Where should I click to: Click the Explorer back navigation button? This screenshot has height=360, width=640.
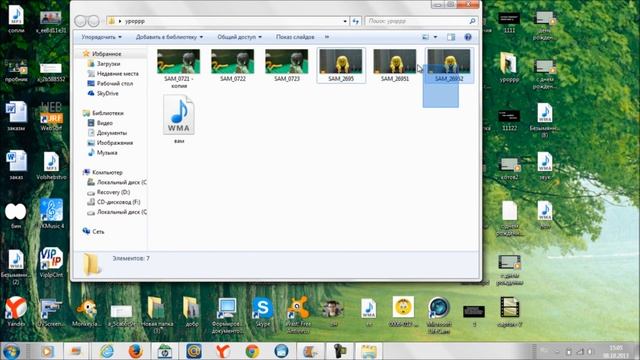tap(80, 21)
